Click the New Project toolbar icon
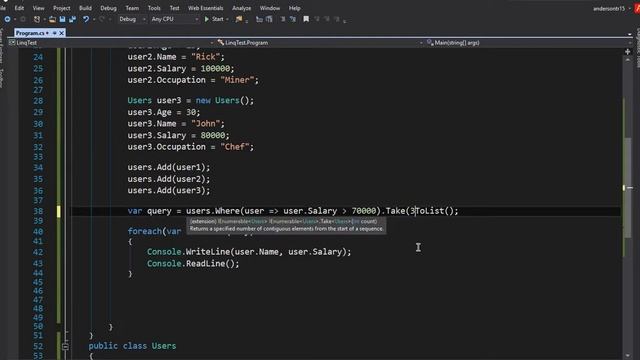 coord(37,19)
